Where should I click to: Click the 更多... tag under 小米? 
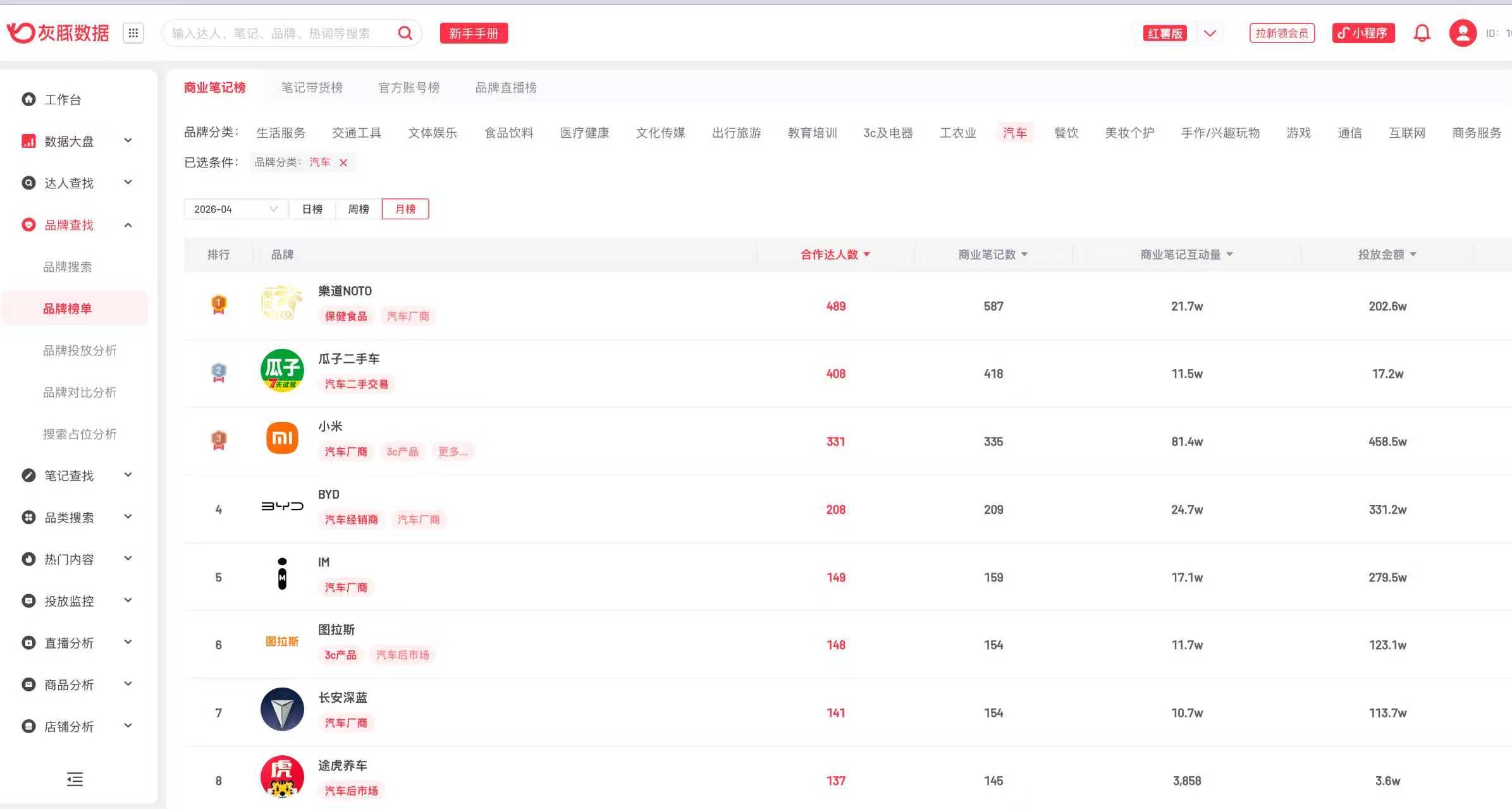pyautogui.click(x=453, y=452)
